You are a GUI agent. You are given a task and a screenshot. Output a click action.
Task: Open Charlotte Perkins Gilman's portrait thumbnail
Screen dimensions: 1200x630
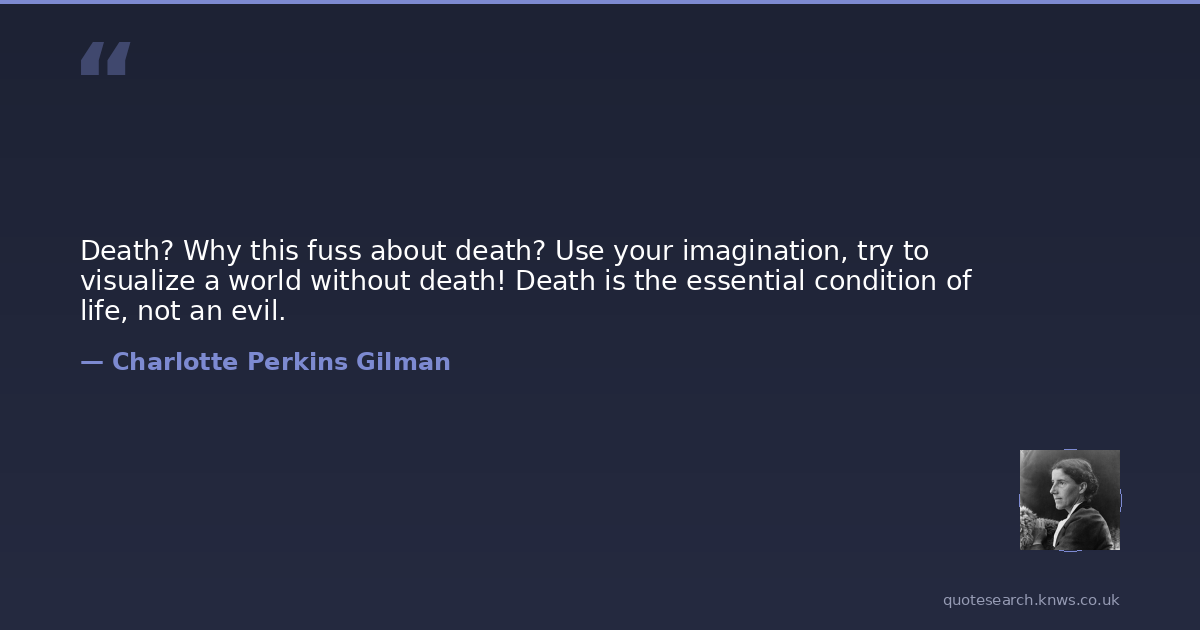point(1069,500)
